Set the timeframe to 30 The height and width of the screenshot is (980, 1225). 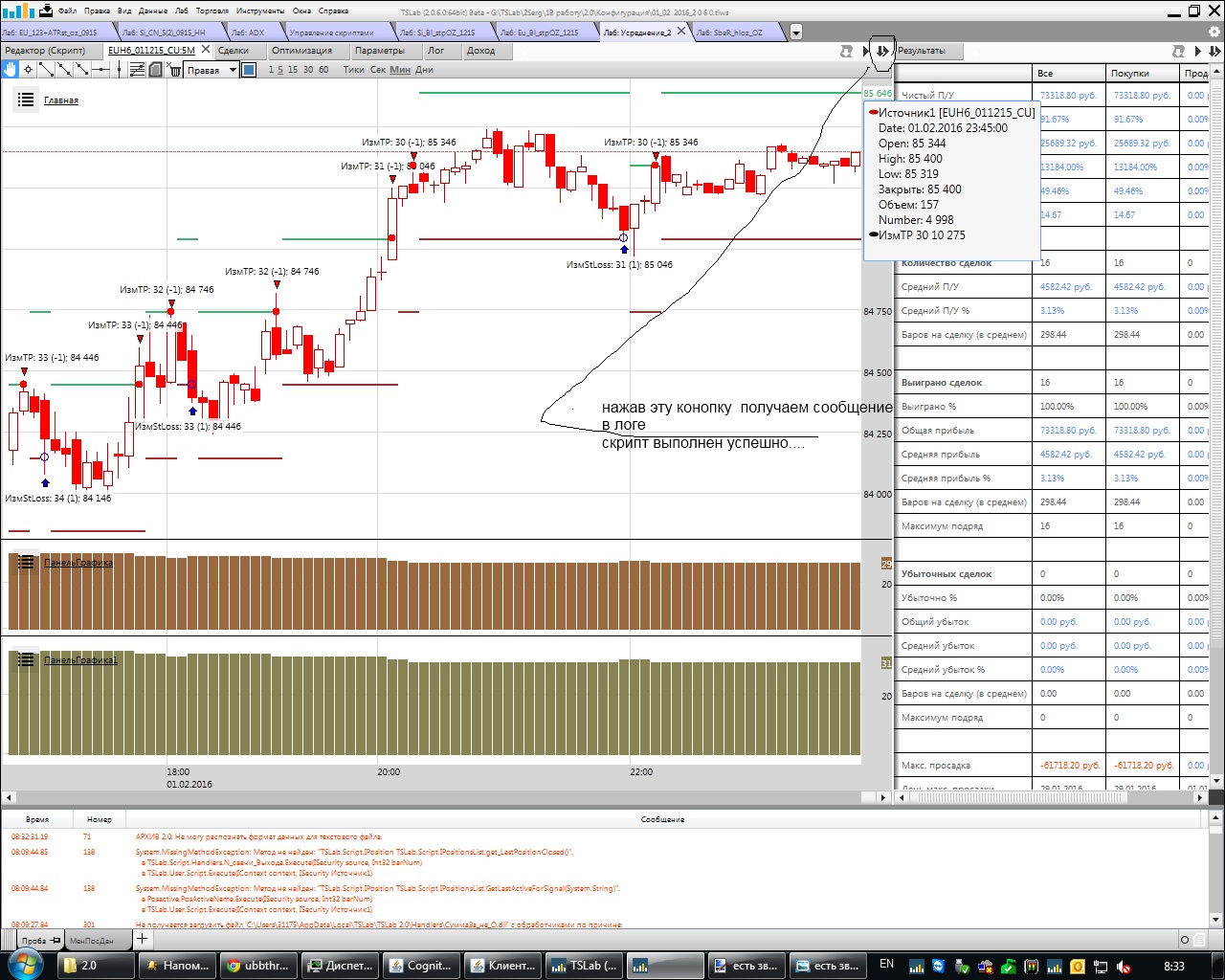coord(308,70)
